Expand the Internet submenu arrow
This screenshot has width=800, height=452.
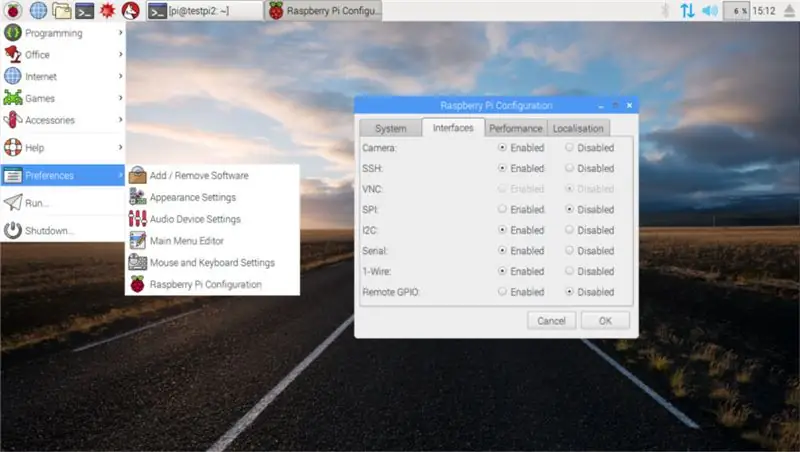coord(120,76)
